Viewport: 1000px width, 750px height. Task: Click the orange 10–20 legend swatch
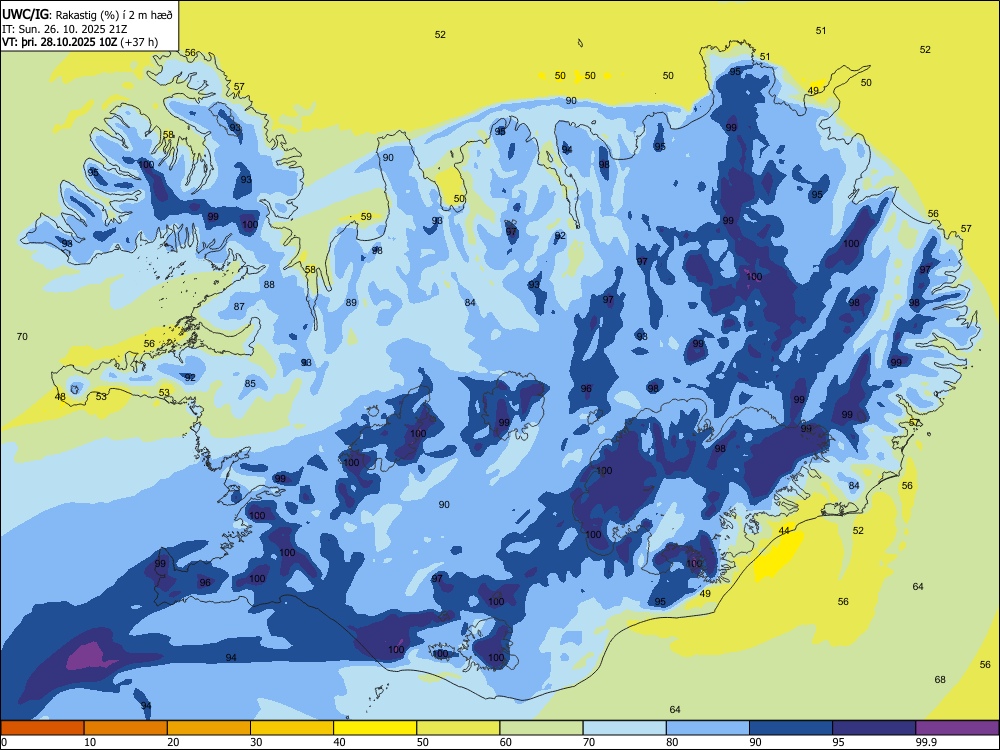click(126, 728)
